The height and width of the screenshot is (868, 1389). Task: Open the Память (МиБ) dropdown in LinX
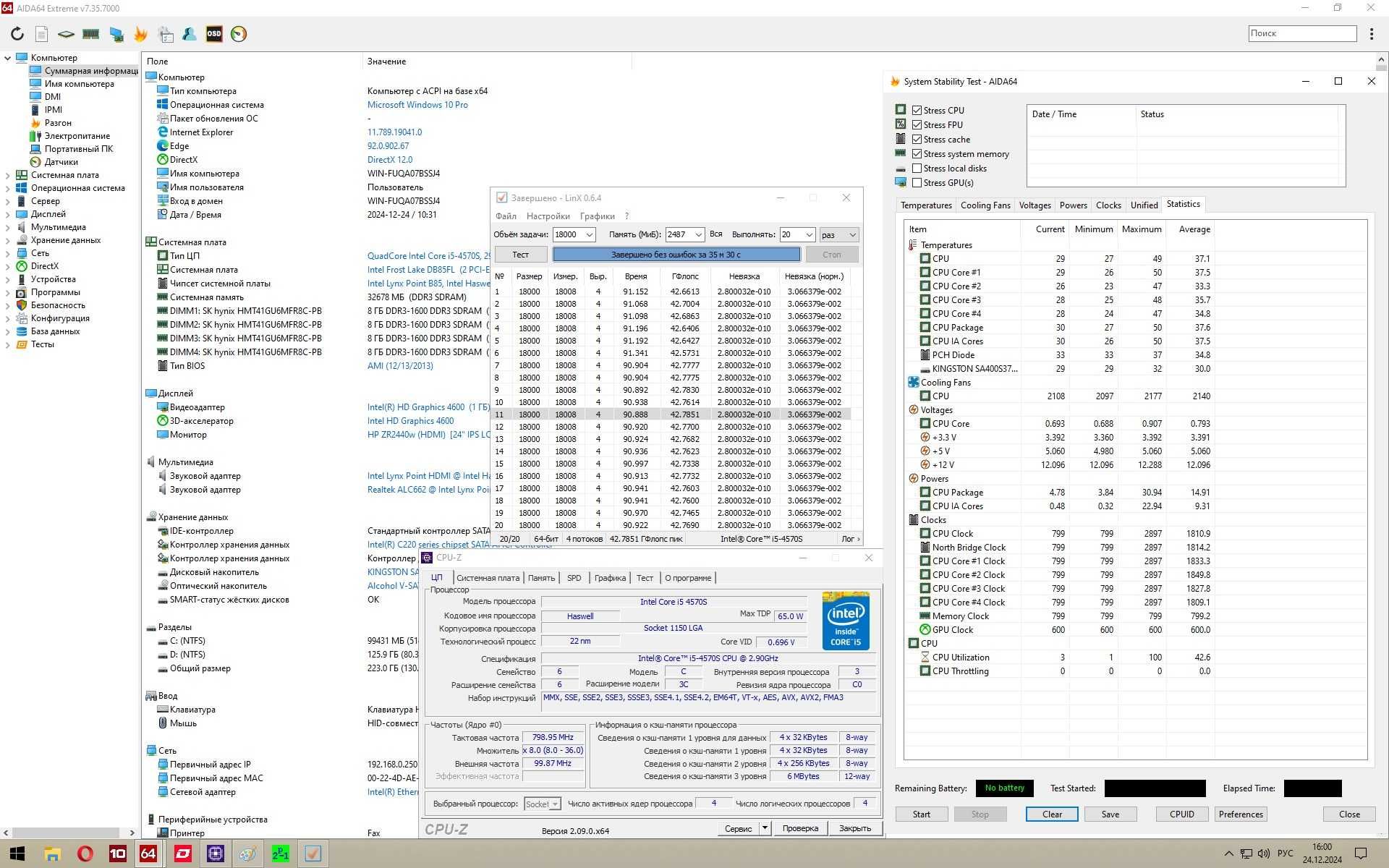(x=698, y=234)
